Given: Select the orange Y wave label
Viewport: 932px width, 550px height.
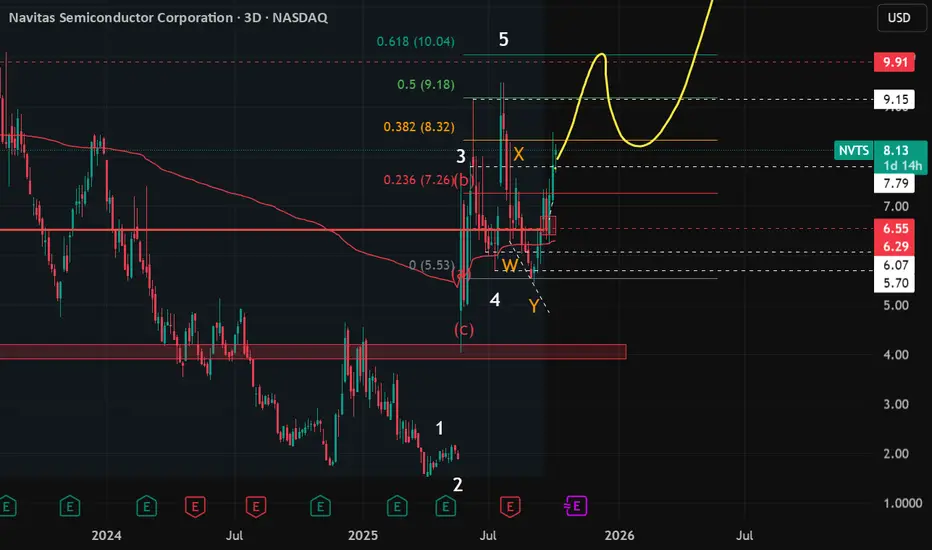Looking at the screenshot, I should pos(534,306).
